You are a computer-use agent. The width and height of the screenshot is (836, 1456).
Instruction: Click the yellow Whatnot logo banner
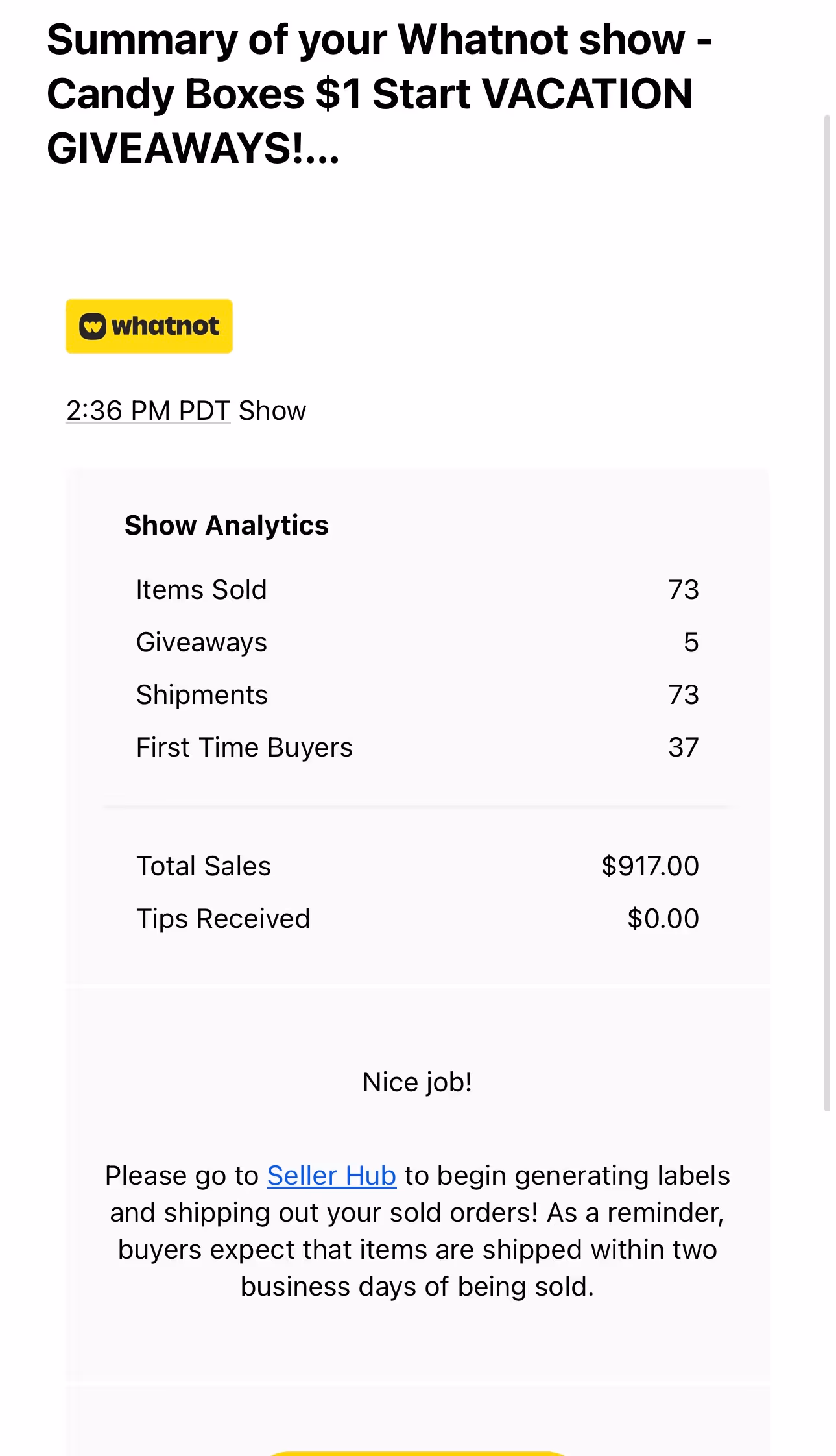[149, 326]
